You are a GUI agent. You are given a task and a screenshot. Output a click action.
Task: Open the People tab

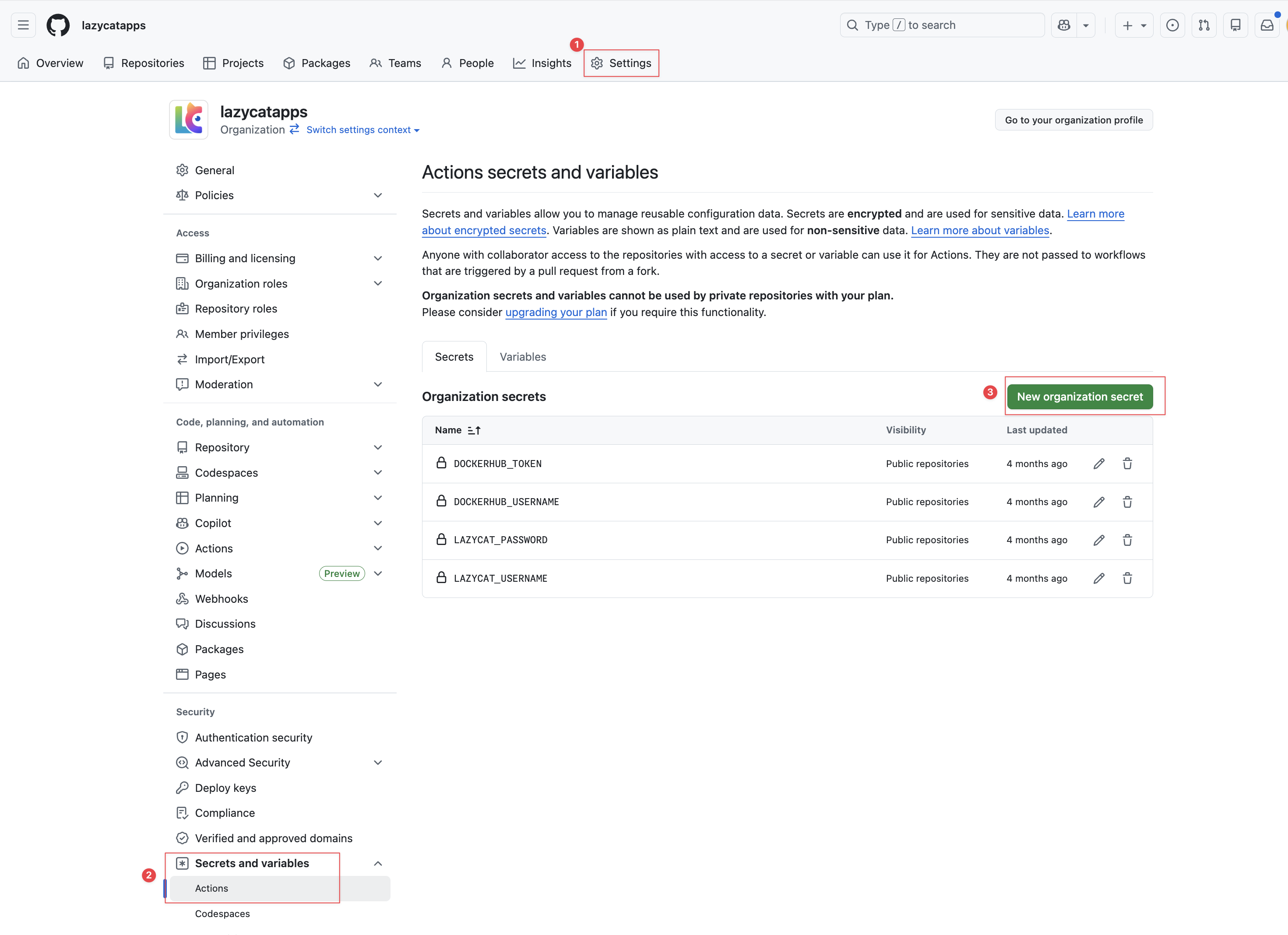click(x=468, y=63)
